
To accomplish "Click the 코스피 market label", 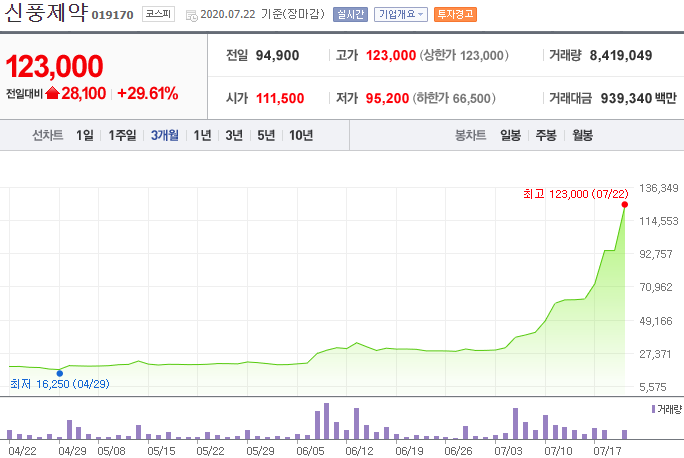I will 158,14.
